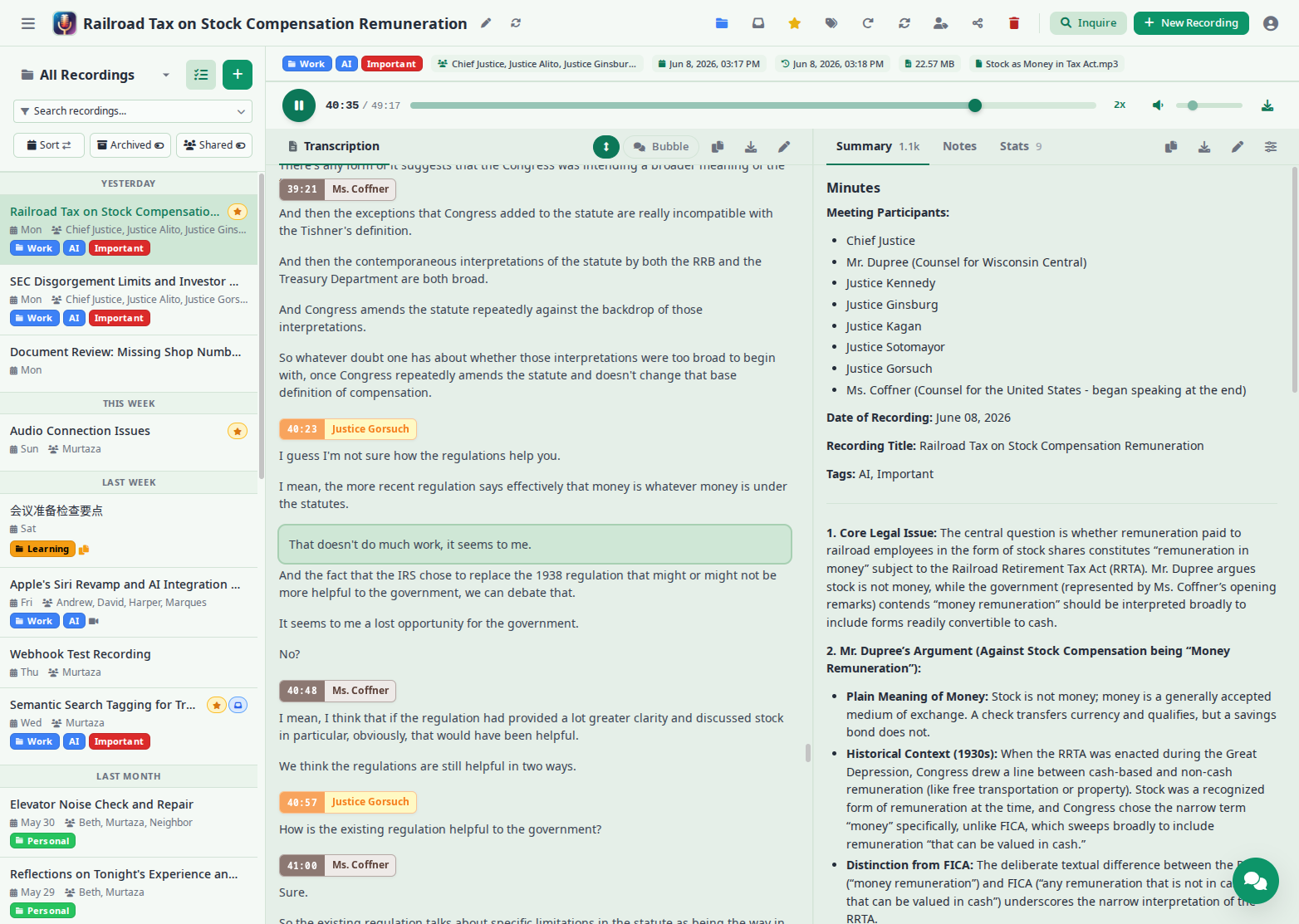Viewport: 1299px width, 924px height.
Task: Jump to 40:23 Justice Gorsuch timestamp
Action: [x=302, y=429]
